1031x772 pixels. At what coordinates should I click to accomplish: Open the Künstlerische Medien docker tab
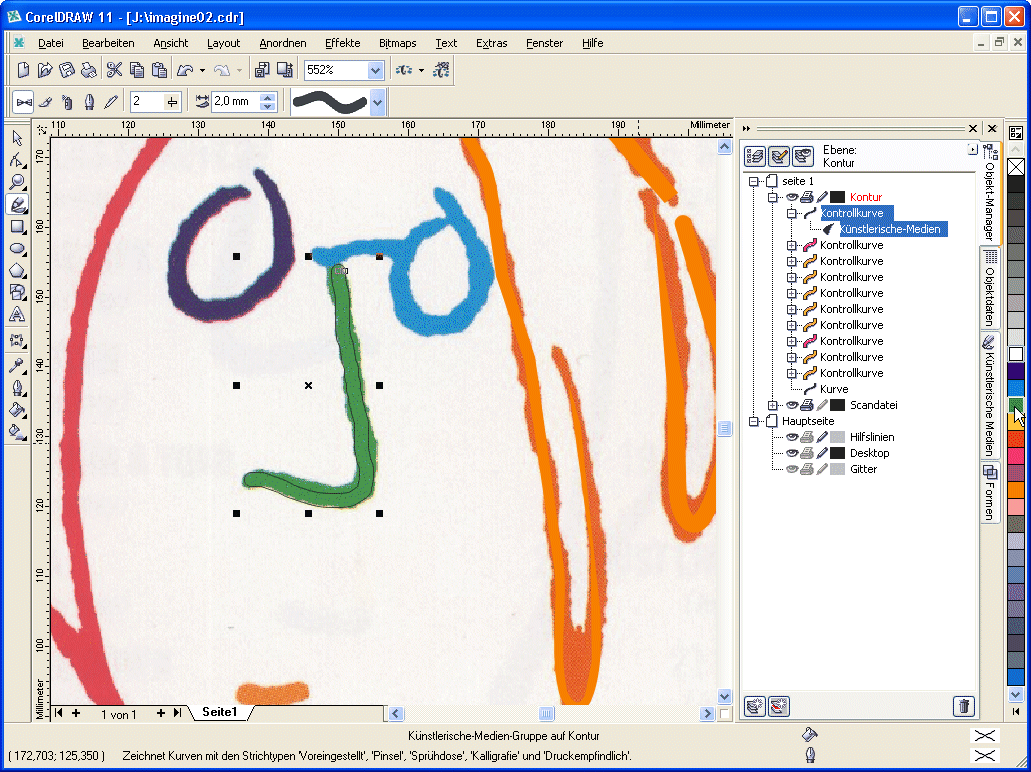point(990,395)
